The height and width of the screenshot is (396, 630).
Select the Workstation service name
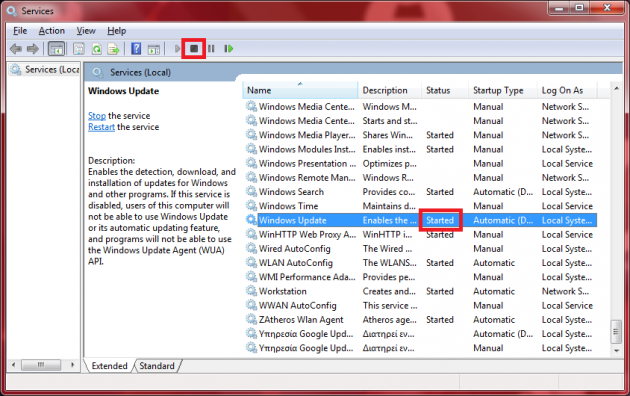(282, 291)
